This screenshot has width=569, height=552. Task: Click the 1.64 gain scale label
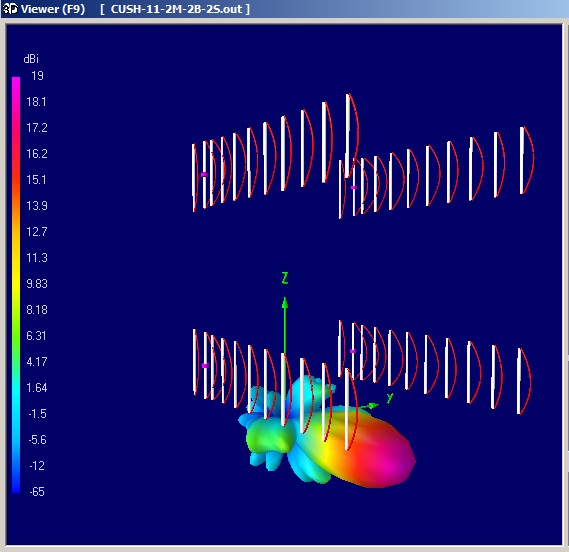[x=37, y=388]
